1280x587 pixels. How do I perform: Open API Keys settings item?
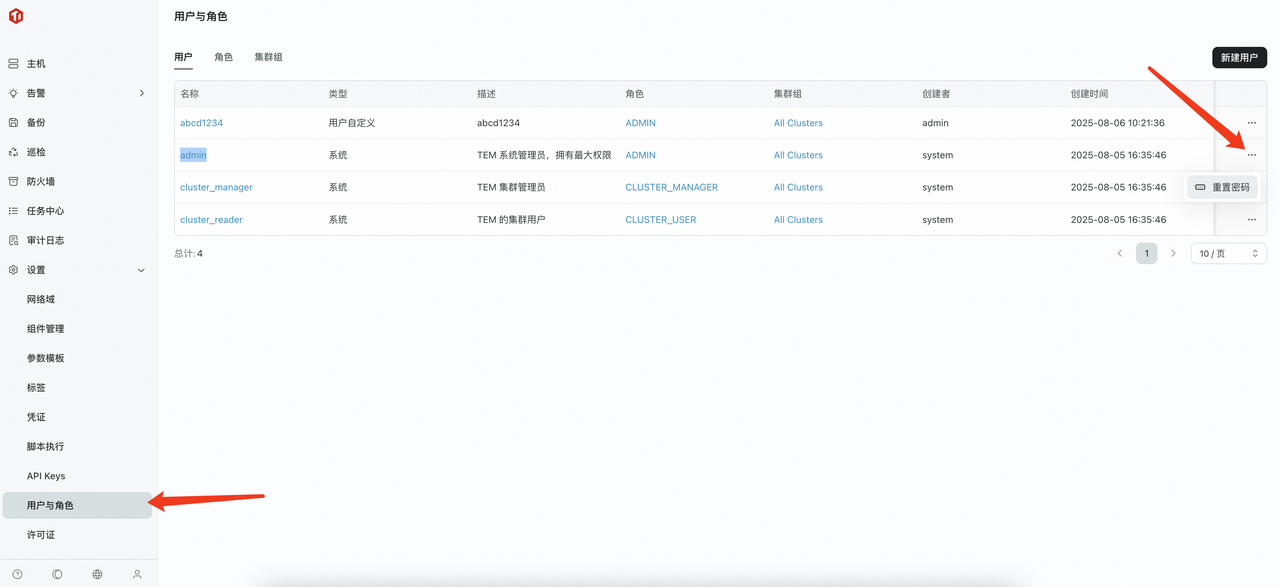46,476
